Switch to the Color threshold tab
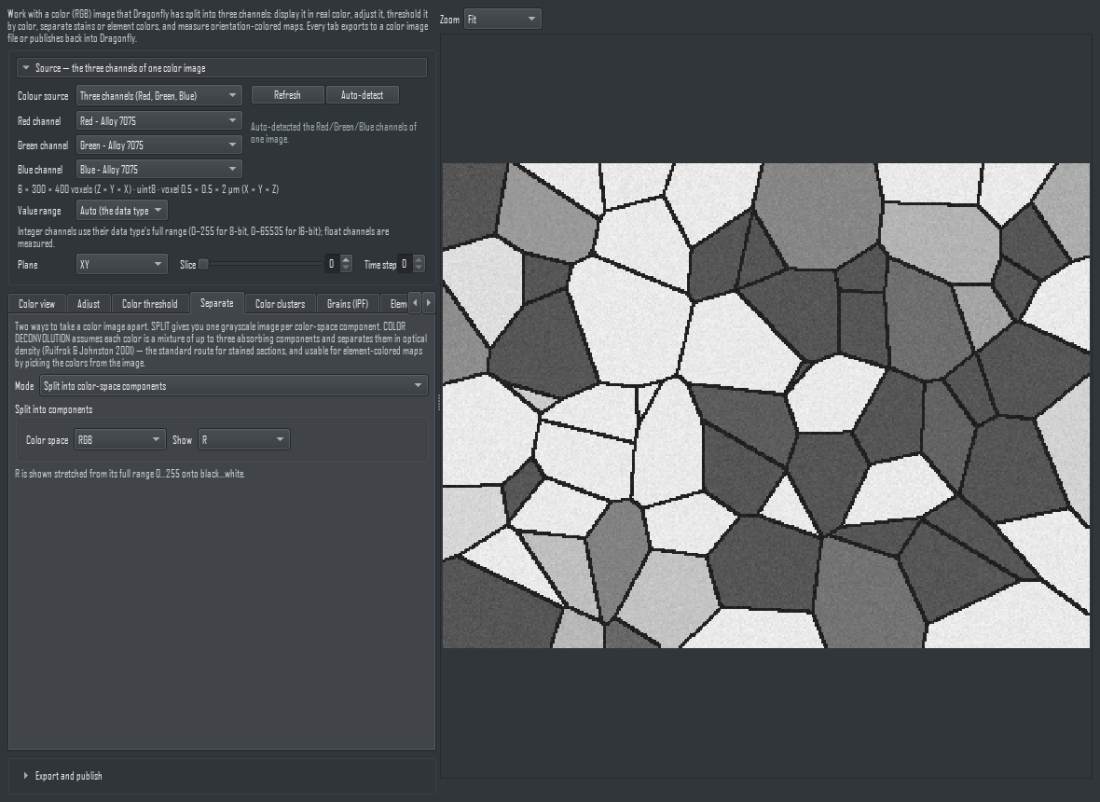This screenshot has height=802, width=1100. click(149, 304)
